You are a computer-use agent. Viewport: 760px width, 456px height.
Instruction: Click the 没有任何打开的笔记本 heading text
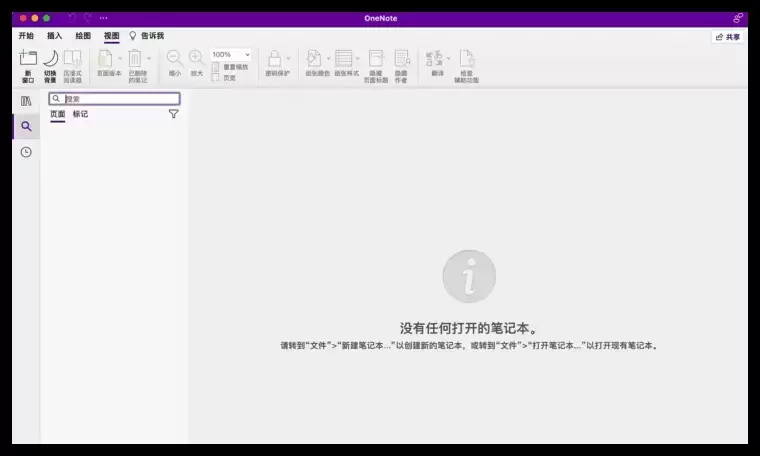pos(469,328)
